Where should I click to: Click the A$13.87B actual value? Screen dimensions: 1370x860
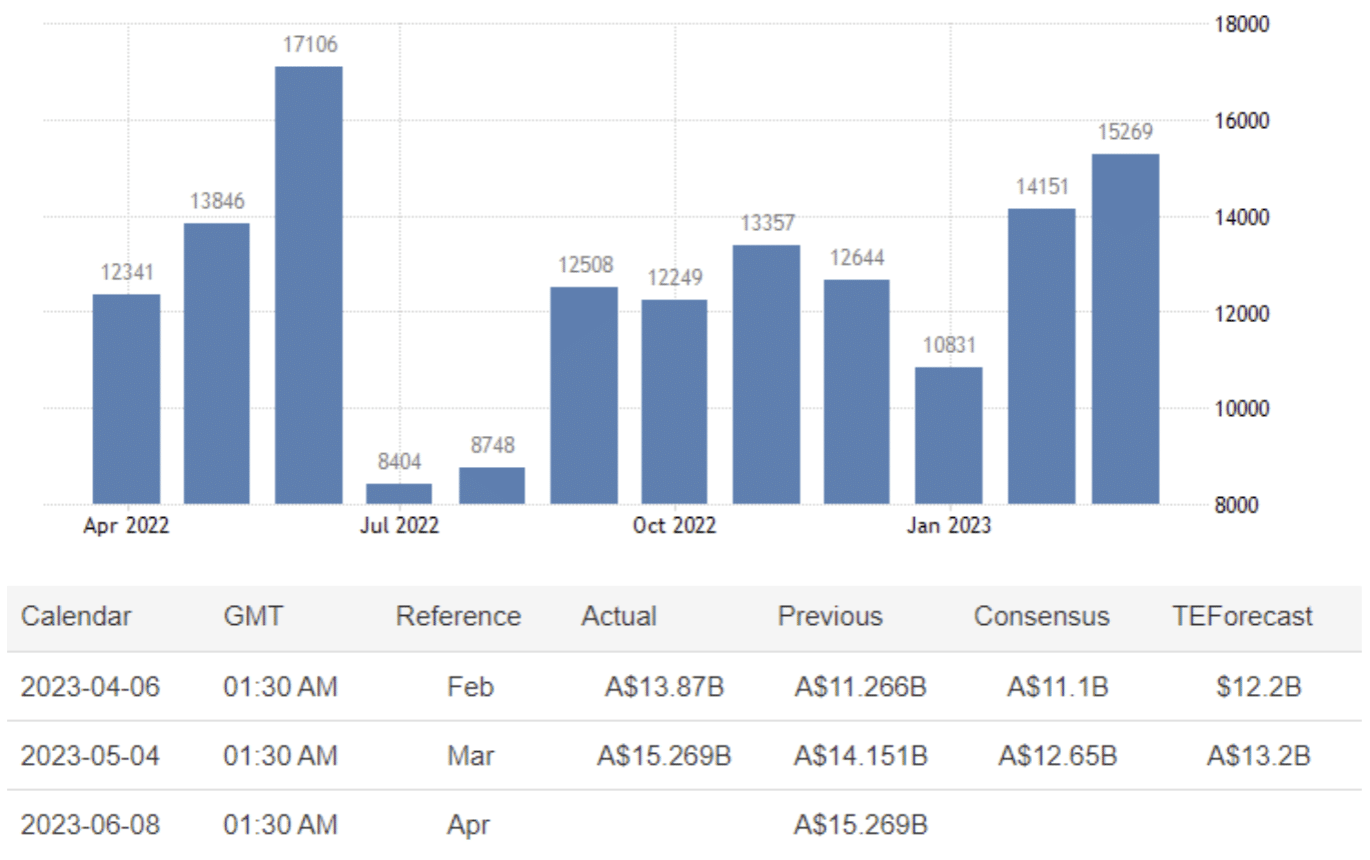point(664,687)
